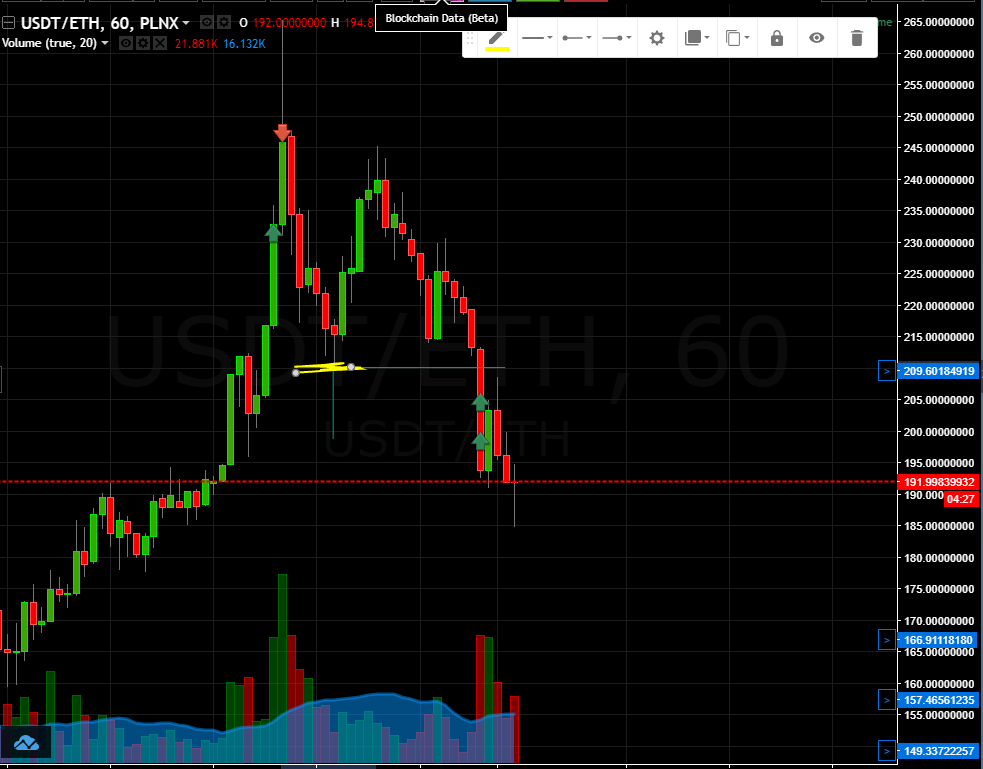Screen dimensions: 983x769
Task: Click the arrow button beside 166.91118180 label
Action: coord(886,640)
